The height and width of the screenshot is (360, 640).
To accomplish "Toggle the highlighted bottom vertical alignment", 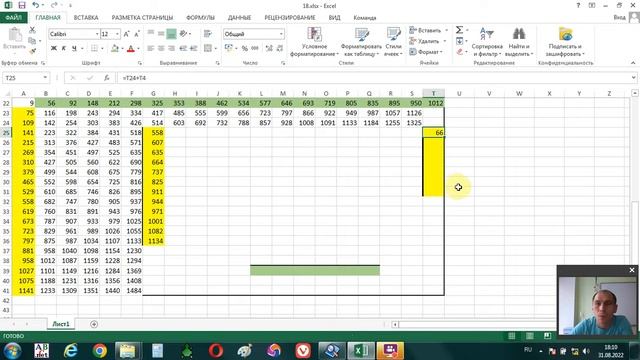I will (171, 34).
